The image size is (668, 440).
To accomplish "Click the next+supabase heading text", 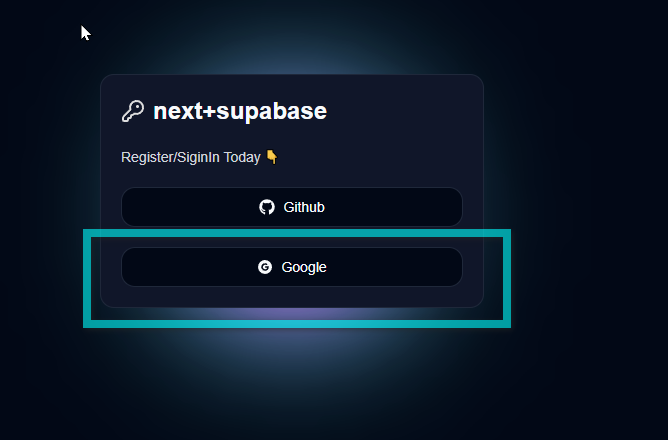I will tap(239, 111).
